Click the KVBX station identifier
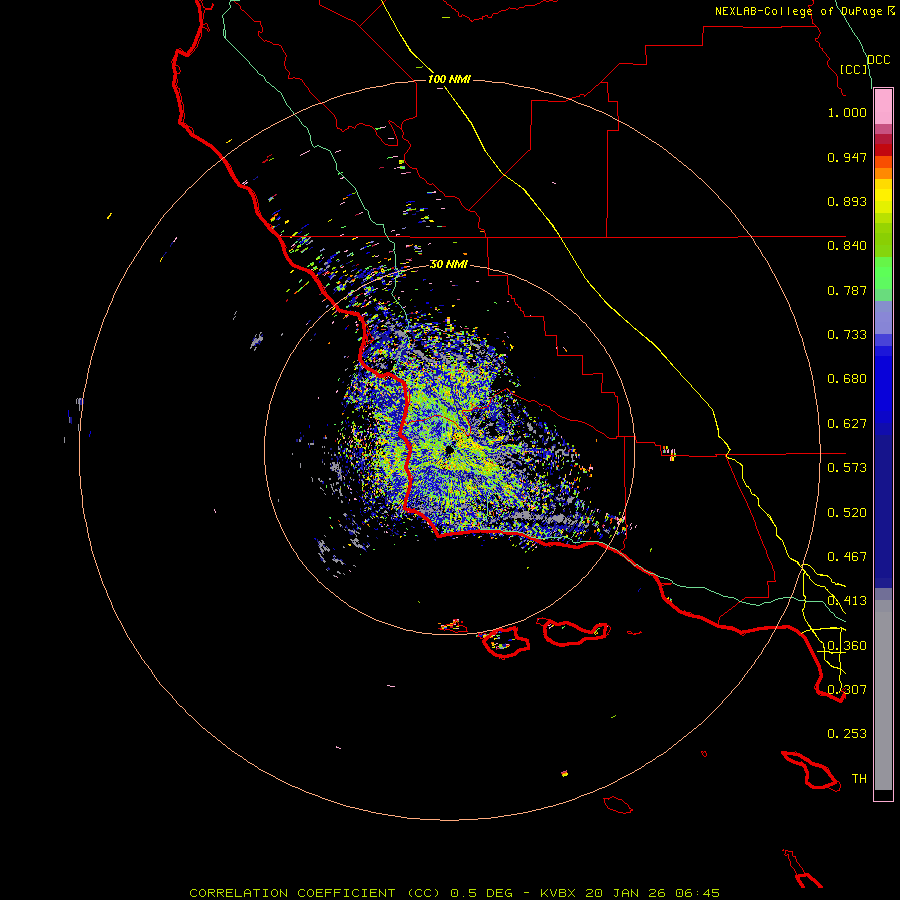This screenshot has width=900, height=900. (558, 893)
